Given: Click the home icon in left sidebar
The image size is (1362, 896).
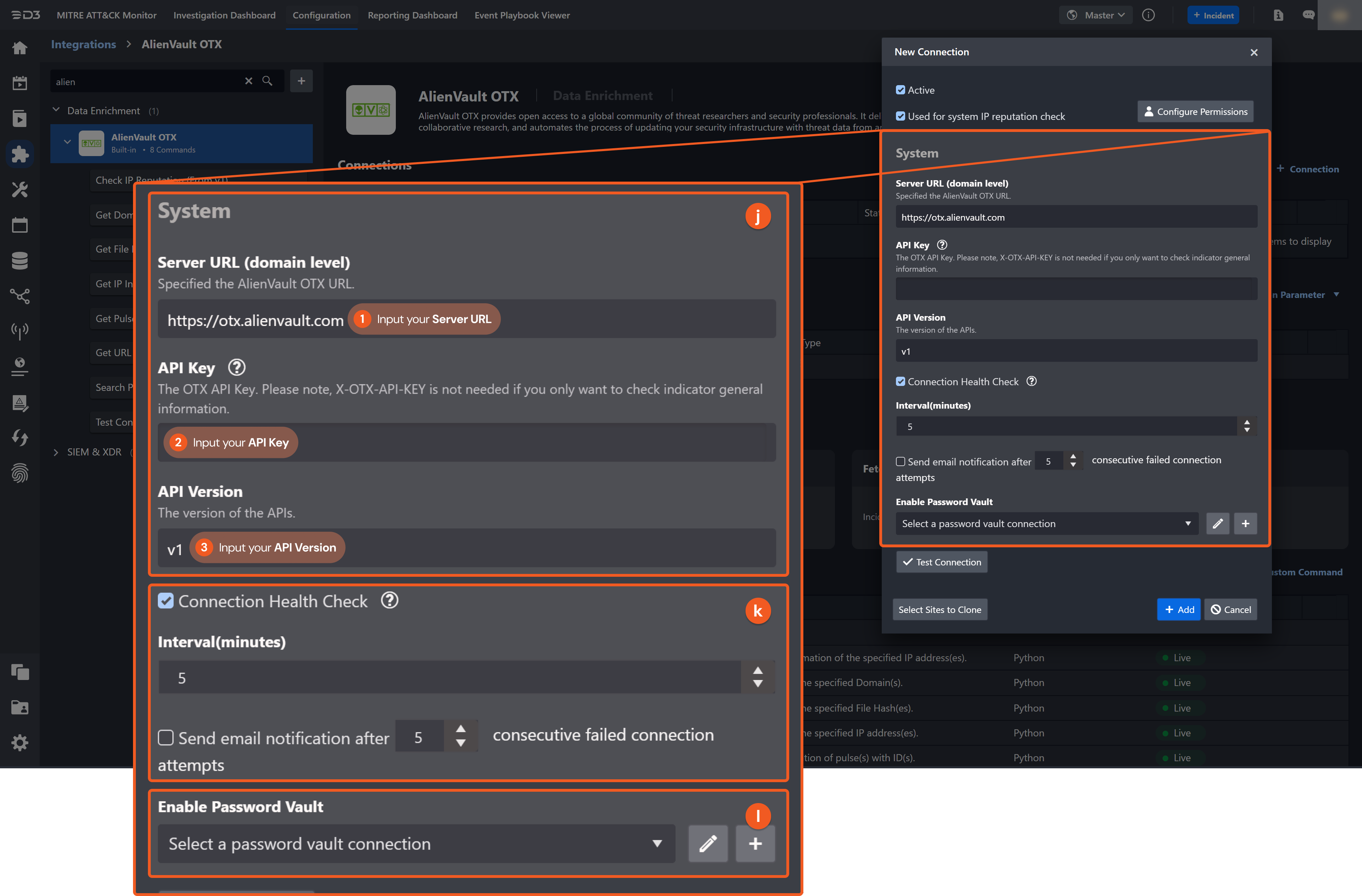Looking at the screenshot, I should coord(20,48).
